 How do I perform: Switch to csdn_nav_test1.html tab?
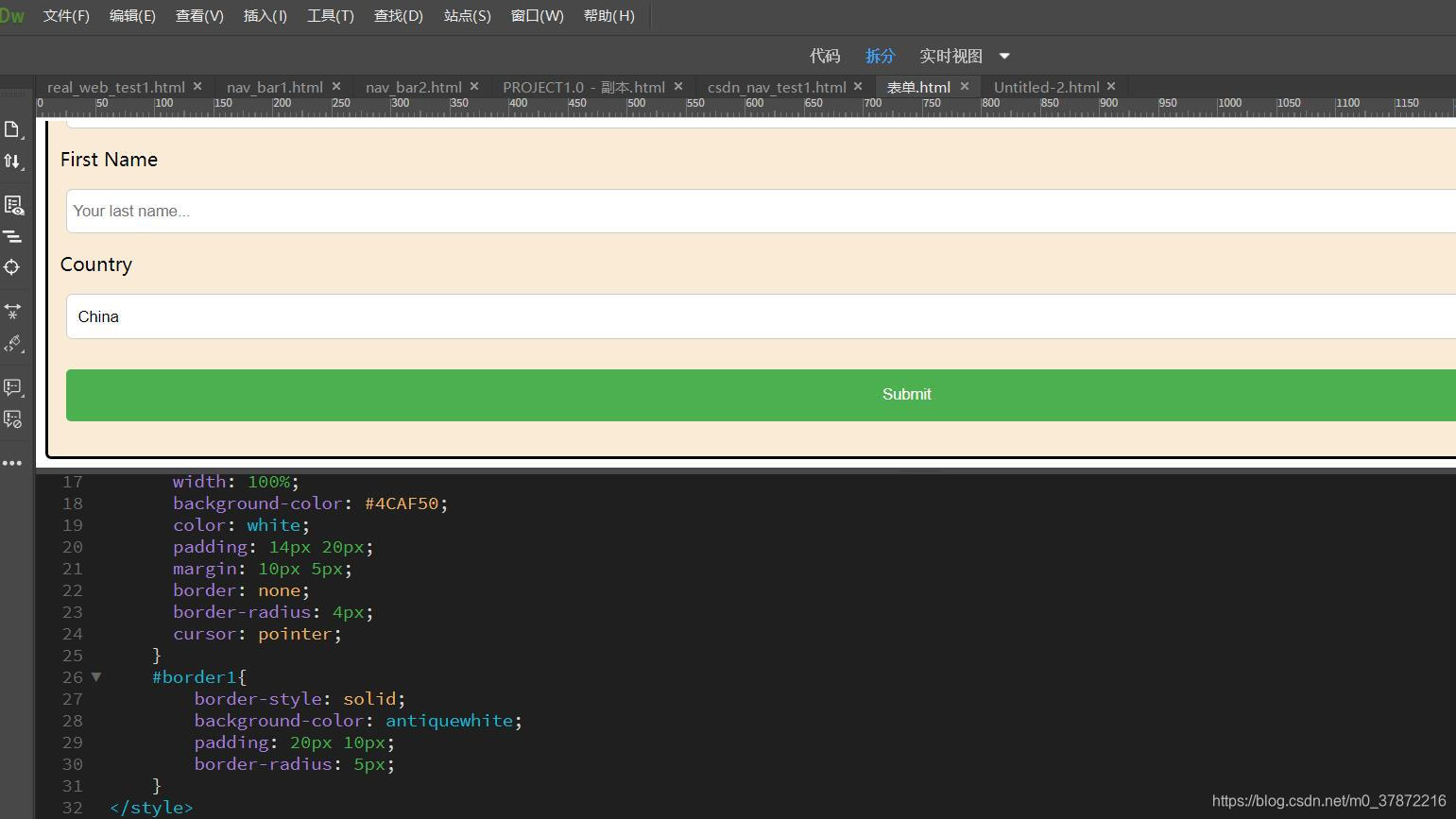coord(777,87)
